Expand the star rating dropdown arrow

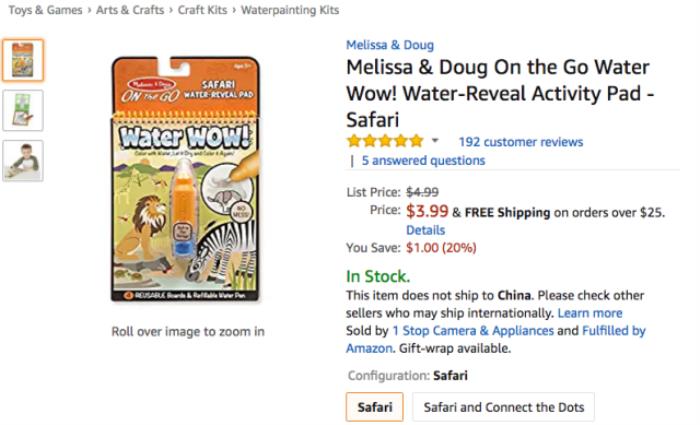click(x=435, y=141)
